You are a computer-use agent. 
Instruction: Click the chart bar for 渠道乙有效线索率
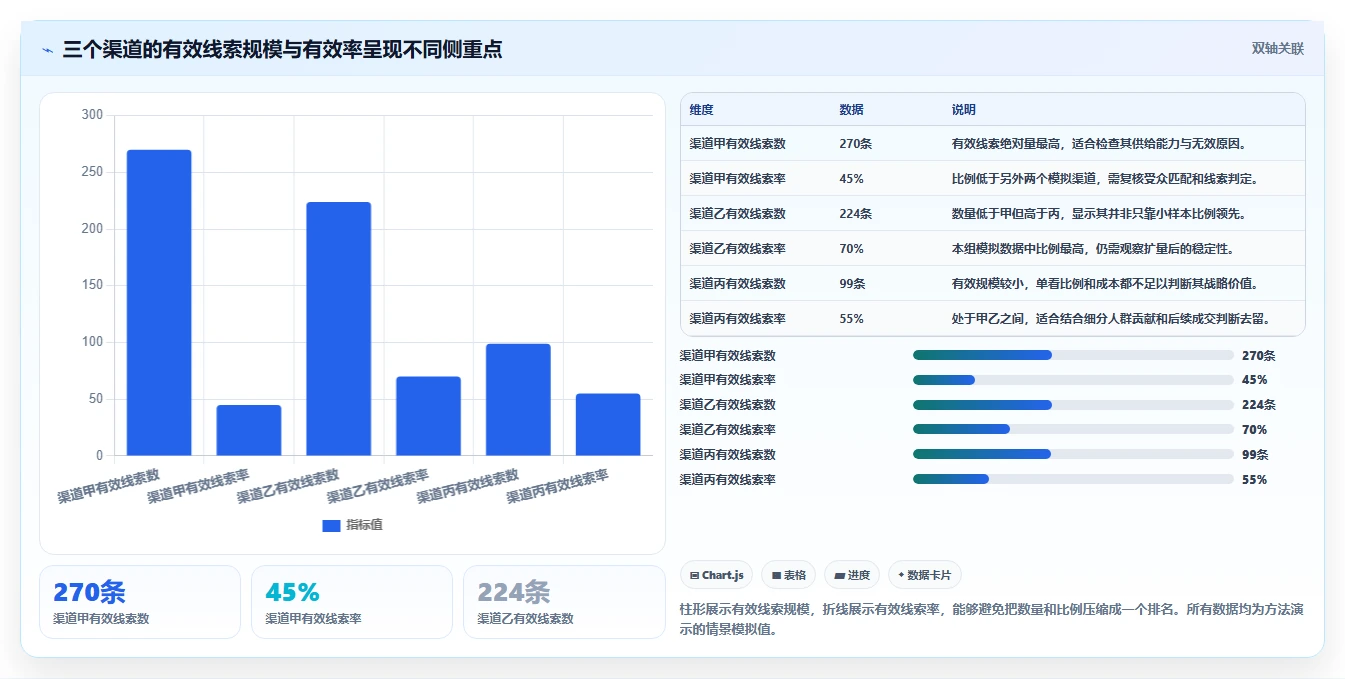coord(428,416)
